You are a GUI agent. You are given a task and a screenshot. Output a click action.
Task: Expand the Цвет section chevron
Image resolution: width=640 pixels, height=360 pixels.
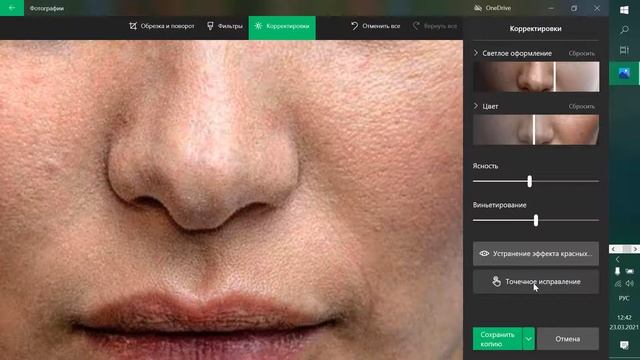coord(476,106)
